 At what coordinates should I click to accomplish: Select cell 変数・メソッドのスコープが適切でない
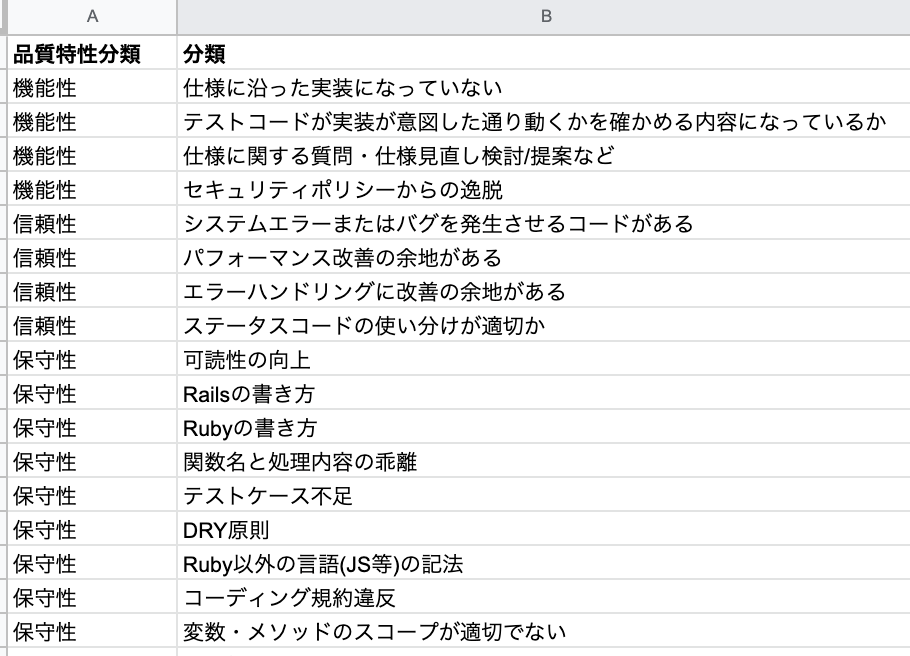(544, 631)
